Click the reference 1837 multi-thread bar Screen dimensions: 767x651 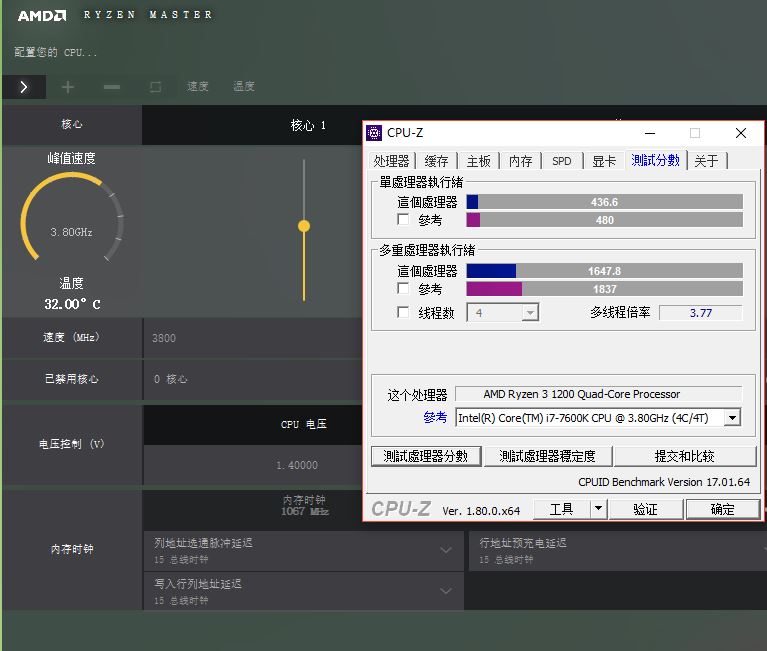(x=605, y=289)
